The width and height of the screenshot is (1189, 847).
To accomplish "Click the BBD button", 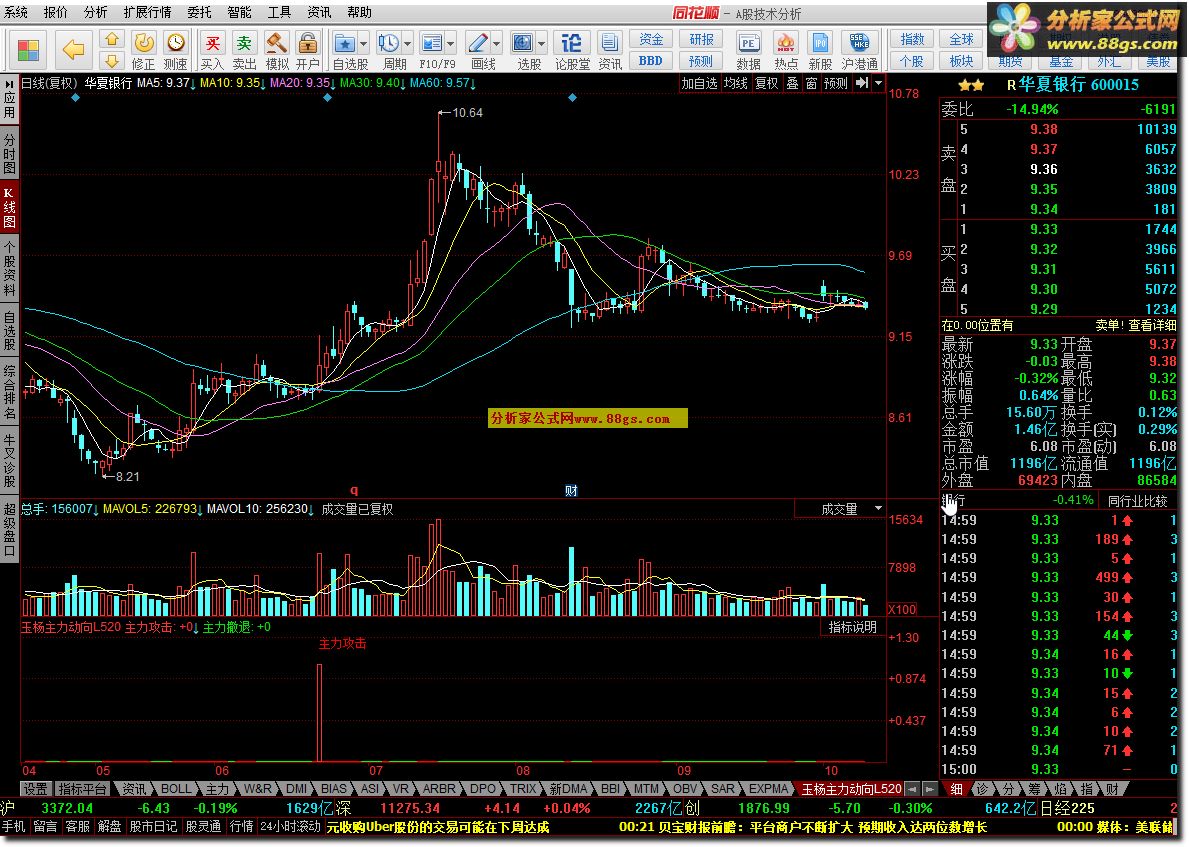I will tap(651, 61).
